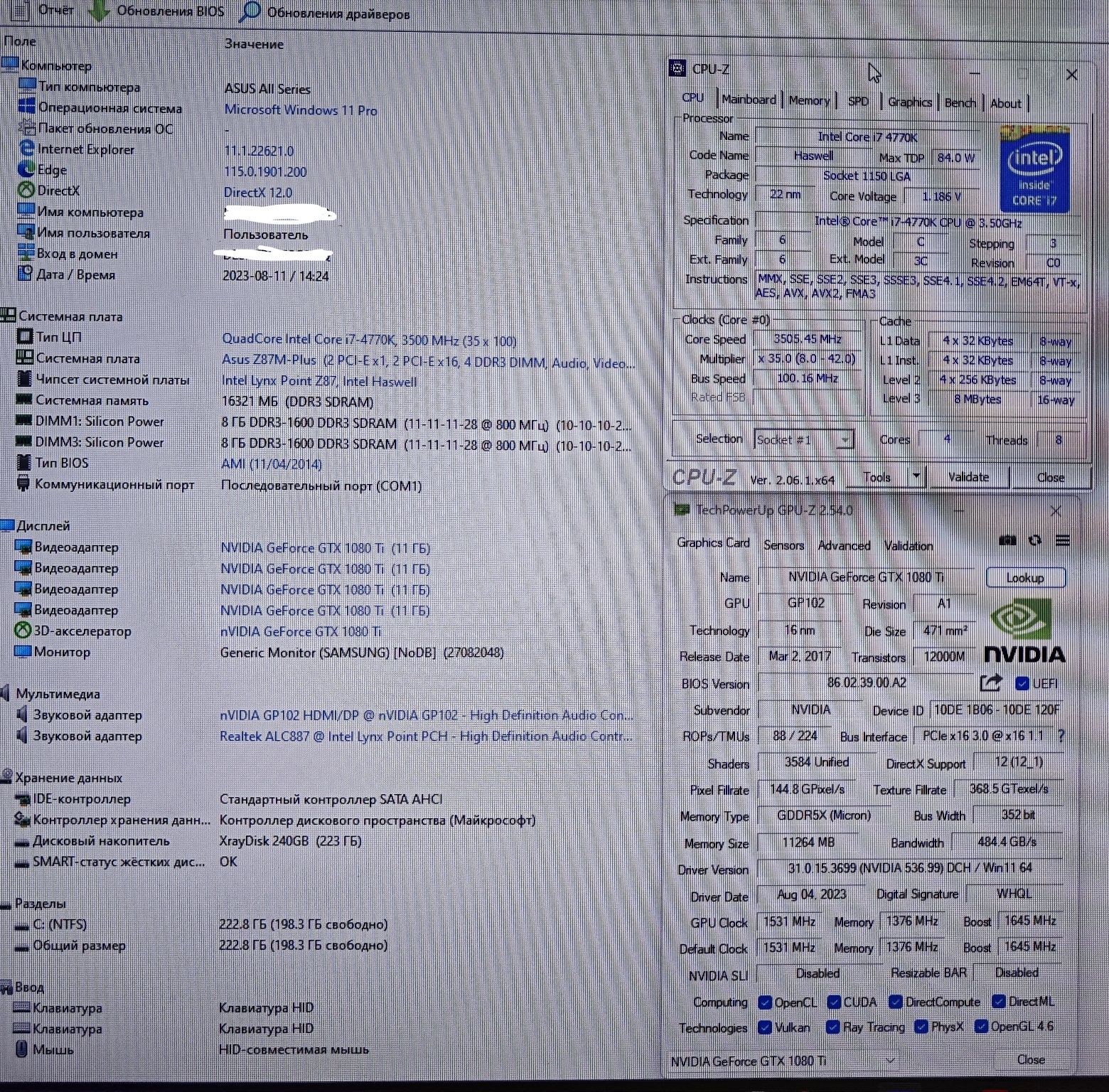This screenshot has width=1109, height=1092.
Task: Toggle the Ray Tracing checkbox
Action: 832,1027
